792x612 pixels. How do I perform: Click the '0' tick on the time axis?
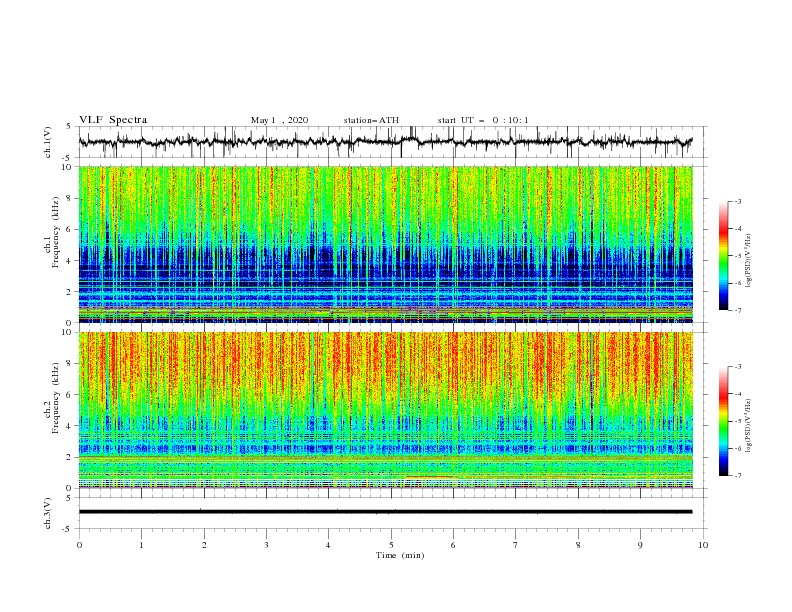[x=79, y=545]
